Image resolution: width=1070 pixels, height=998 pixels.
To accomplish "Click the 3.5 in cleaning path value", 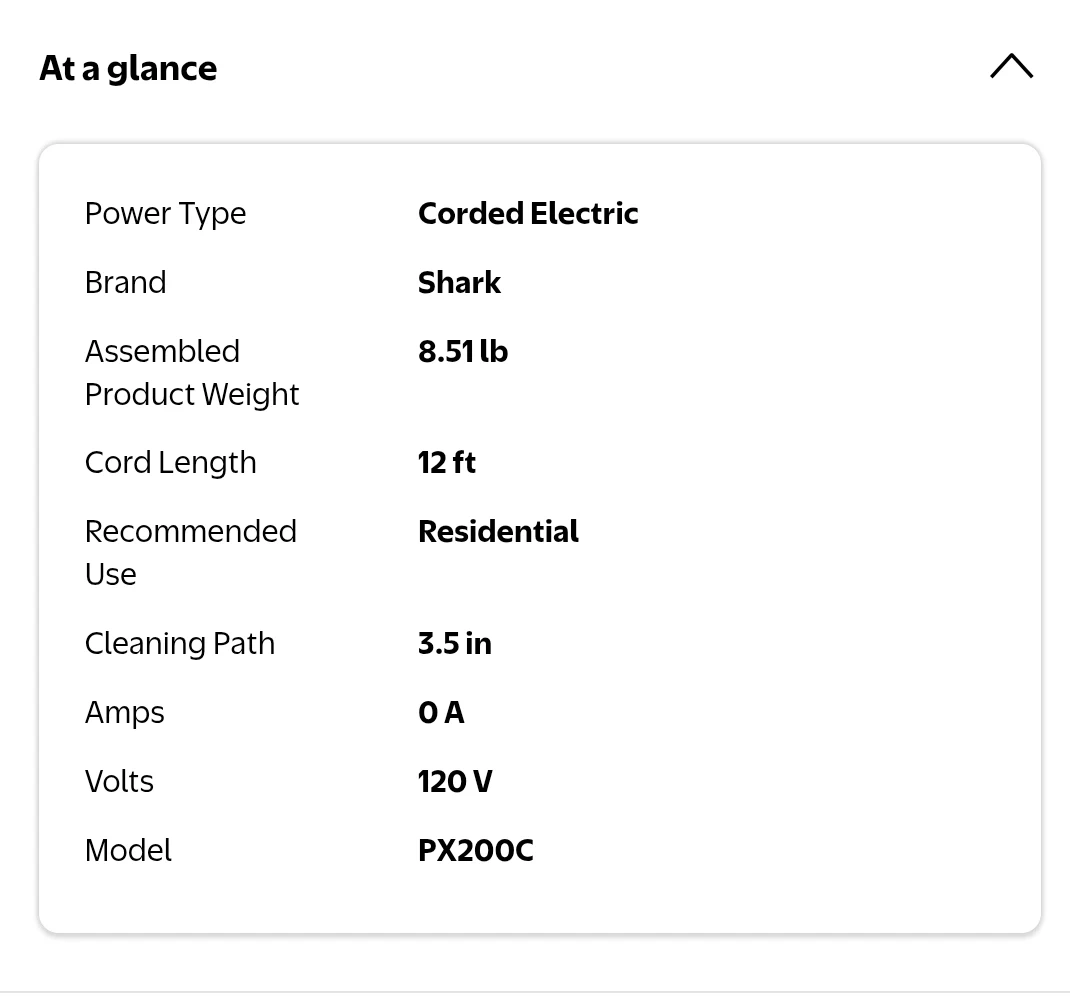I will 454,643.
